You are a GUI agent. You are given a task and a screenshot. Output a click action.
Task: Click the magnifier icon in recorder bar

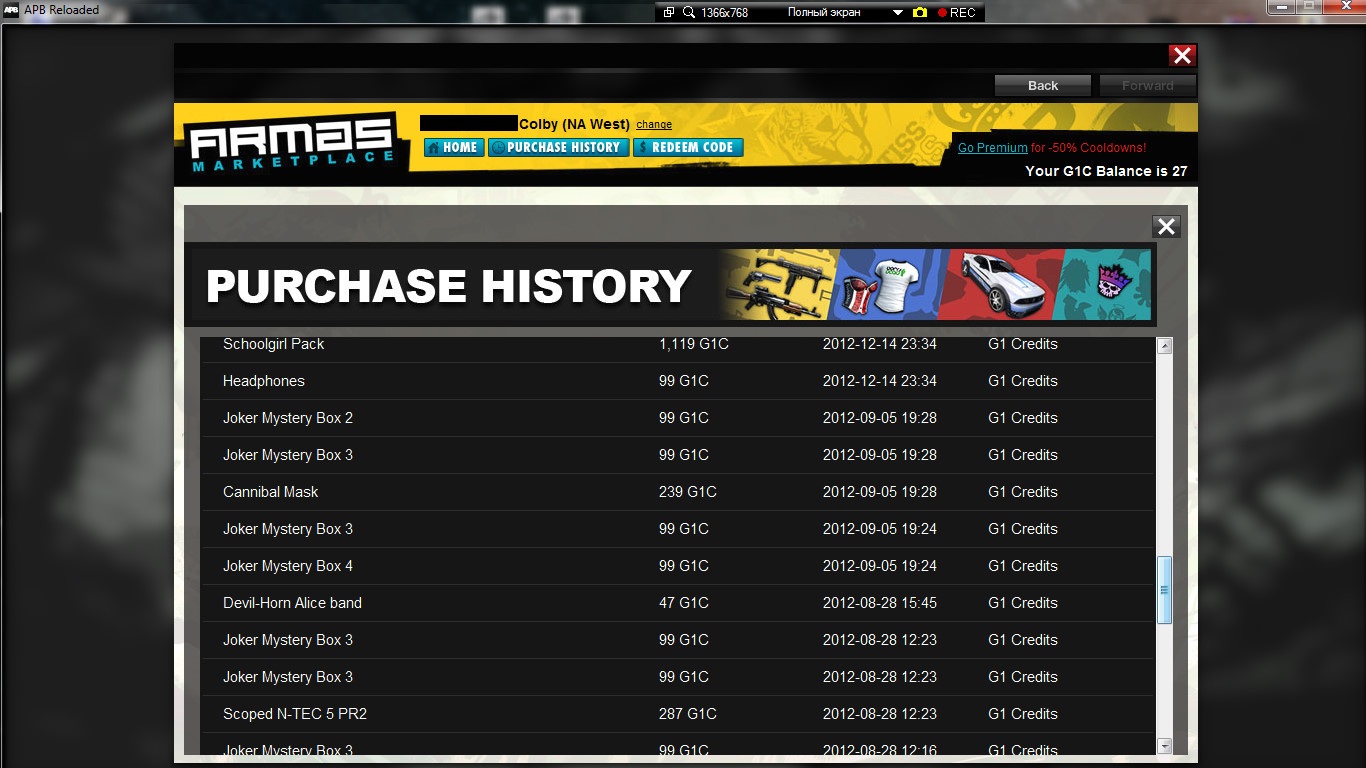[689, 12]
